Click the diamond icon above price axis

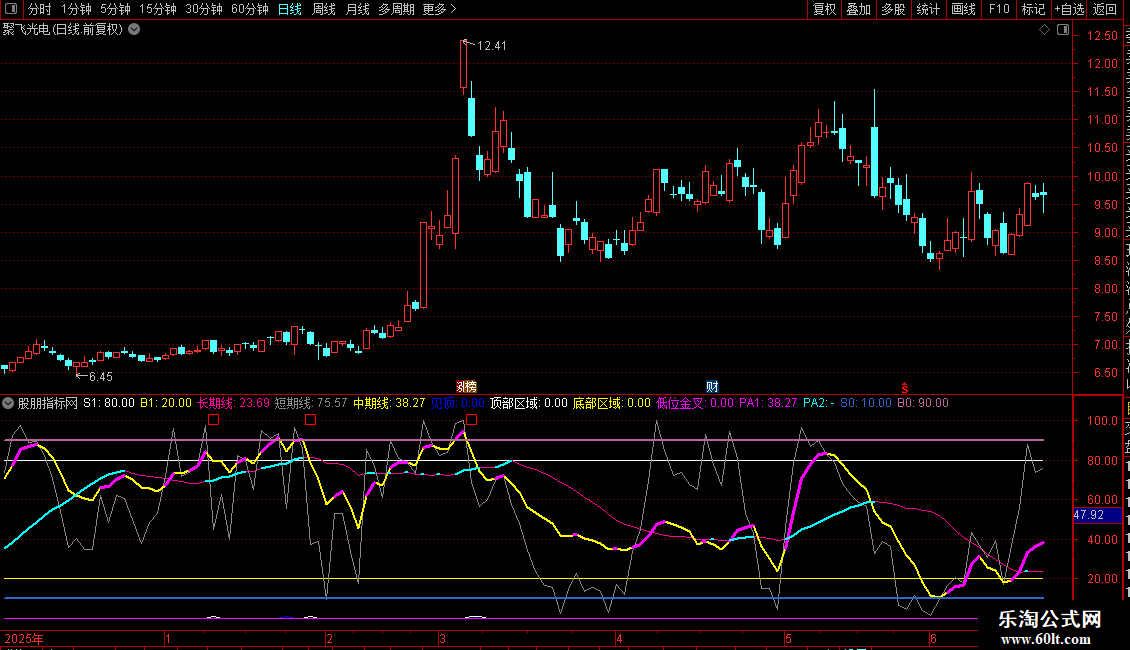click(x=1044, y=30)
